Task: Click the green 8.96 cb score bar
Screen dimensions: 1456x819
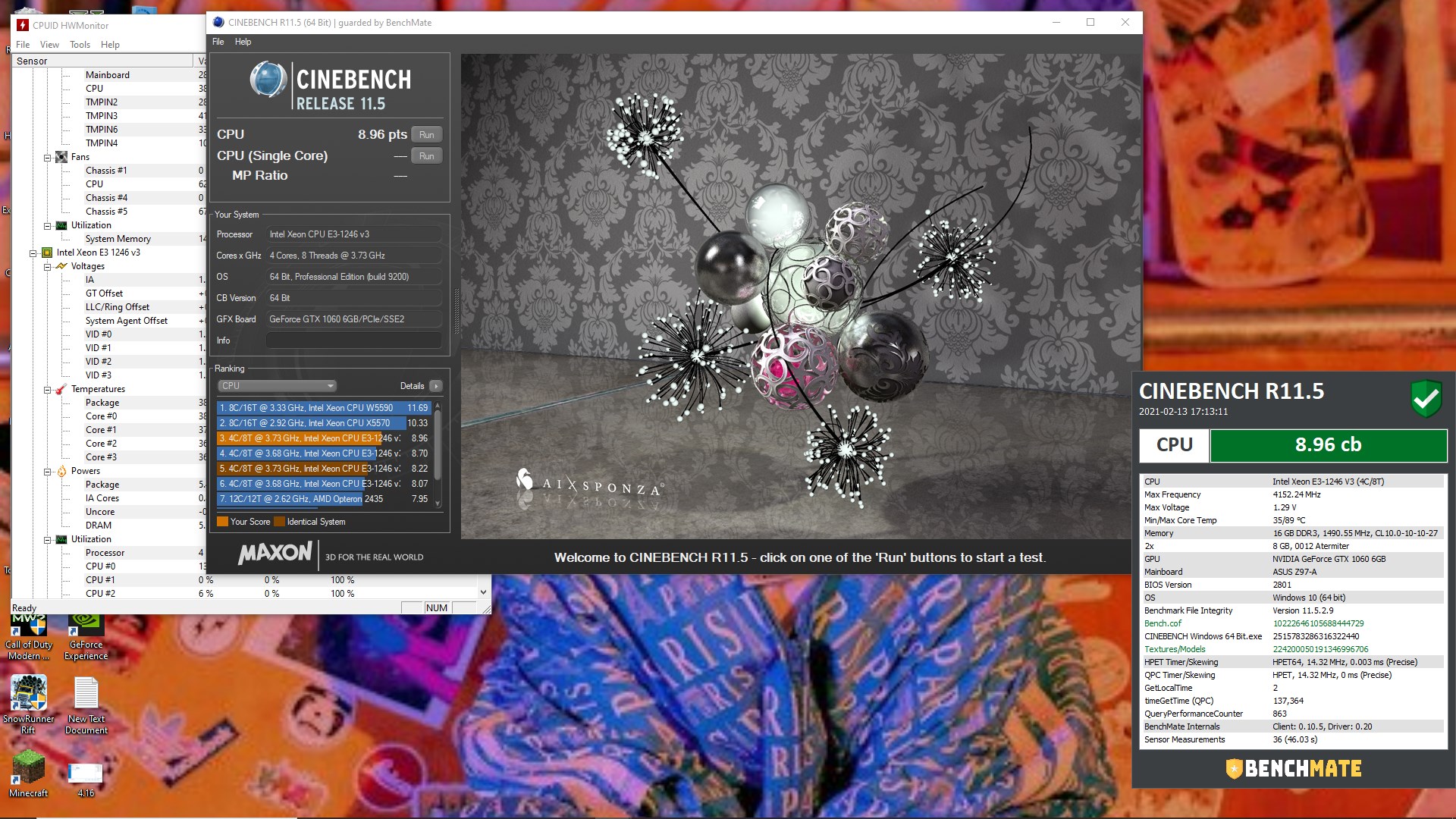Action: tap(1328, 445)
